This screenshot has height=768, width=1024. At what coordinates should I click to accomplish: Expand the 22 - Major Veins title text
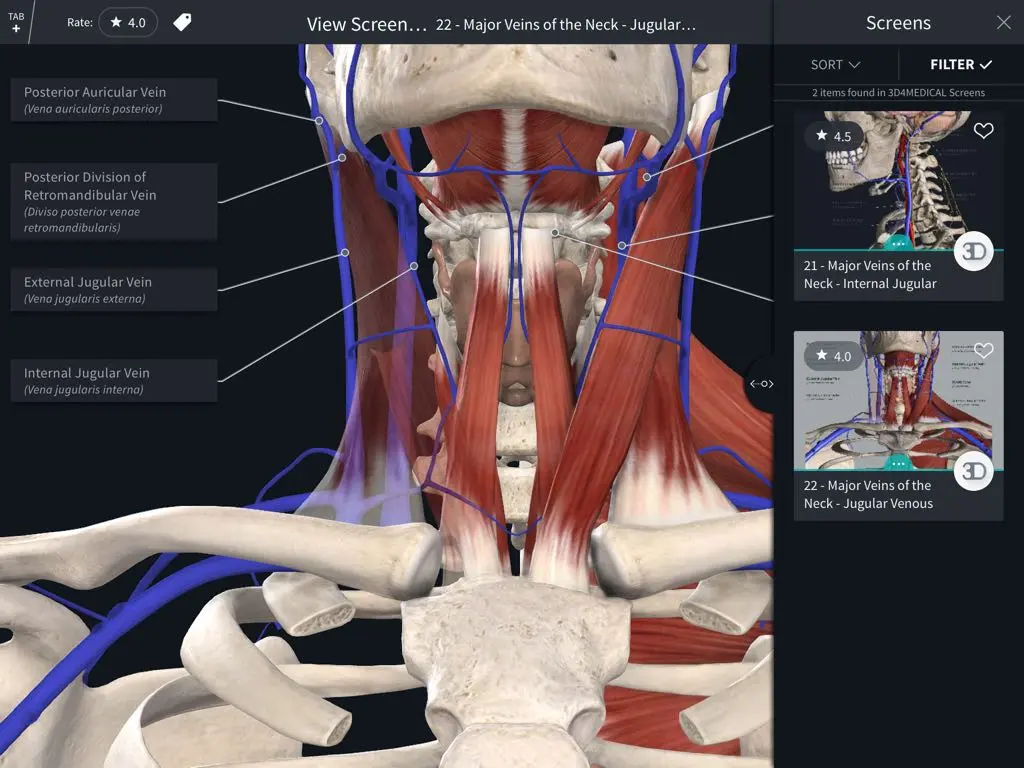point(564,24)
